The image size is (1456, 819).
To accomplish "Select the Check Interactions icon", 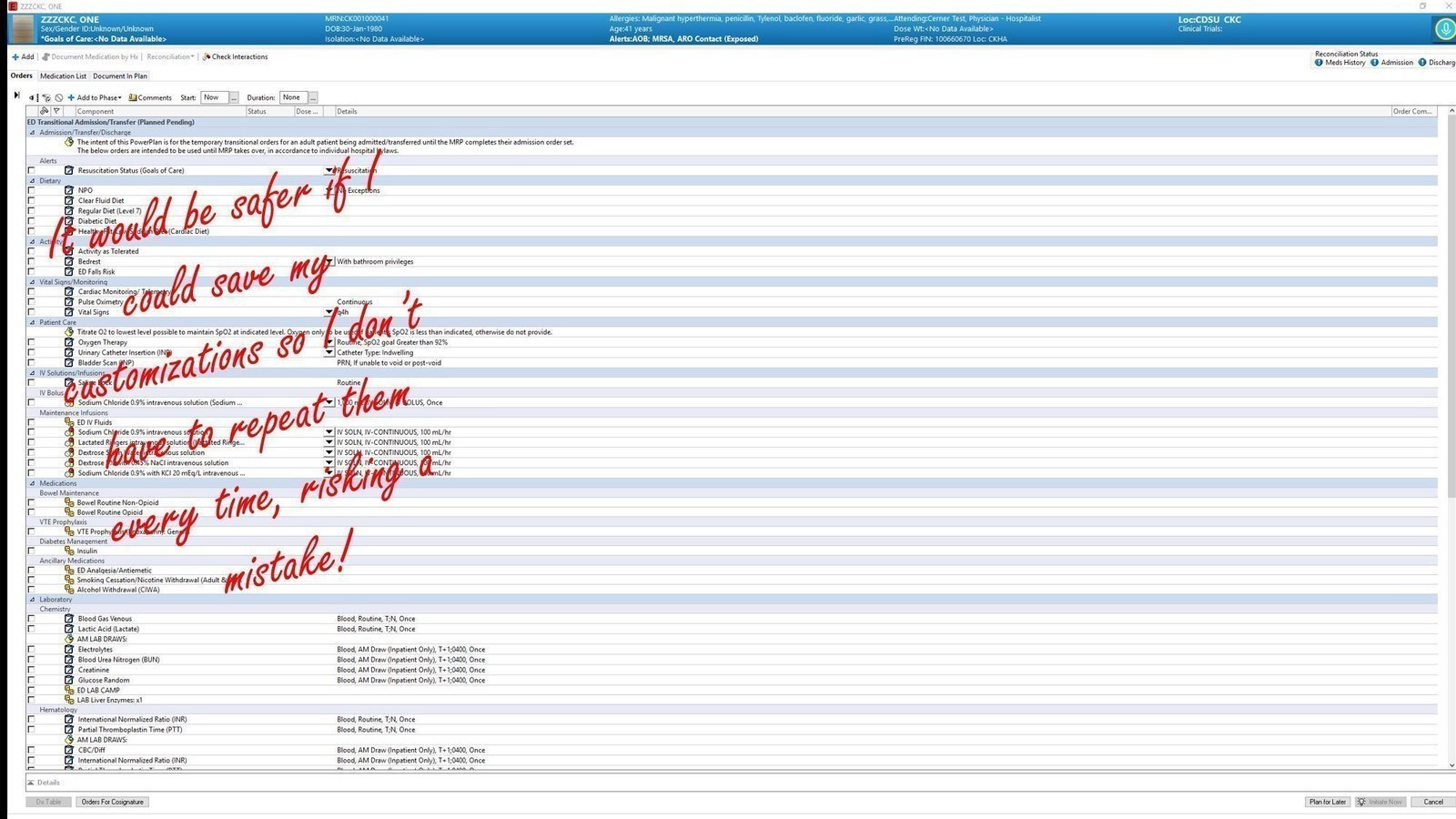I will (x=207, y=56).
